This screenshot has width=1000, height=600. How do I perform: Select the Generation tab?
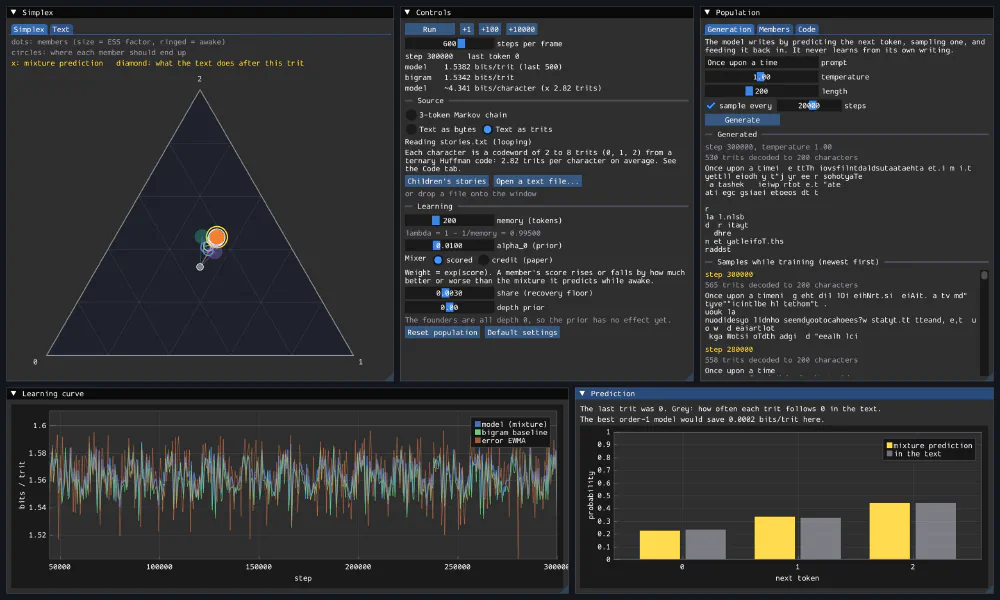730,29
